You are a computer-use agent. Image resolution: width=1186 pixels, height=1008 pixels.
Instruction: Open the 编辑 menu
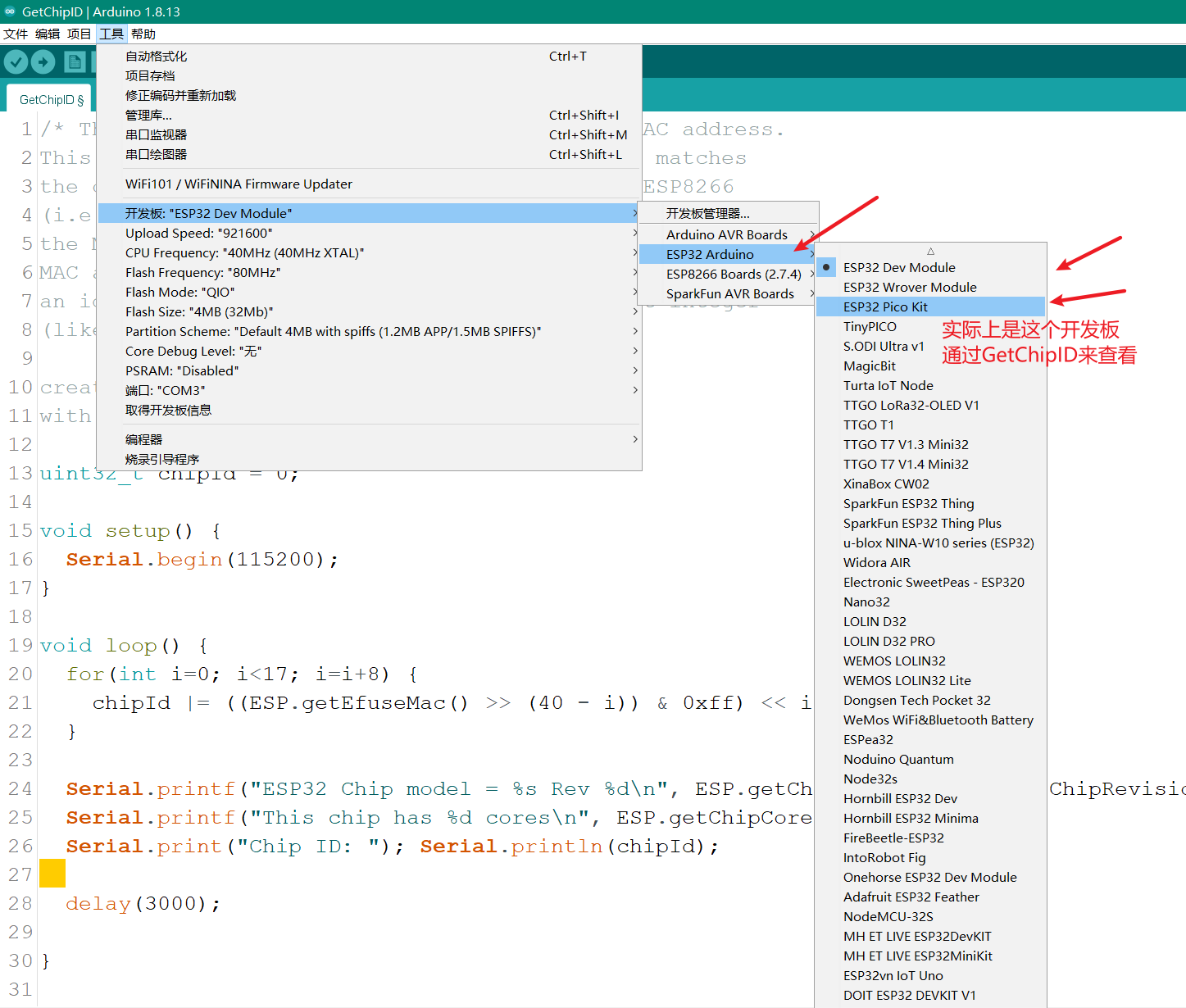click(x=48, y=34)
